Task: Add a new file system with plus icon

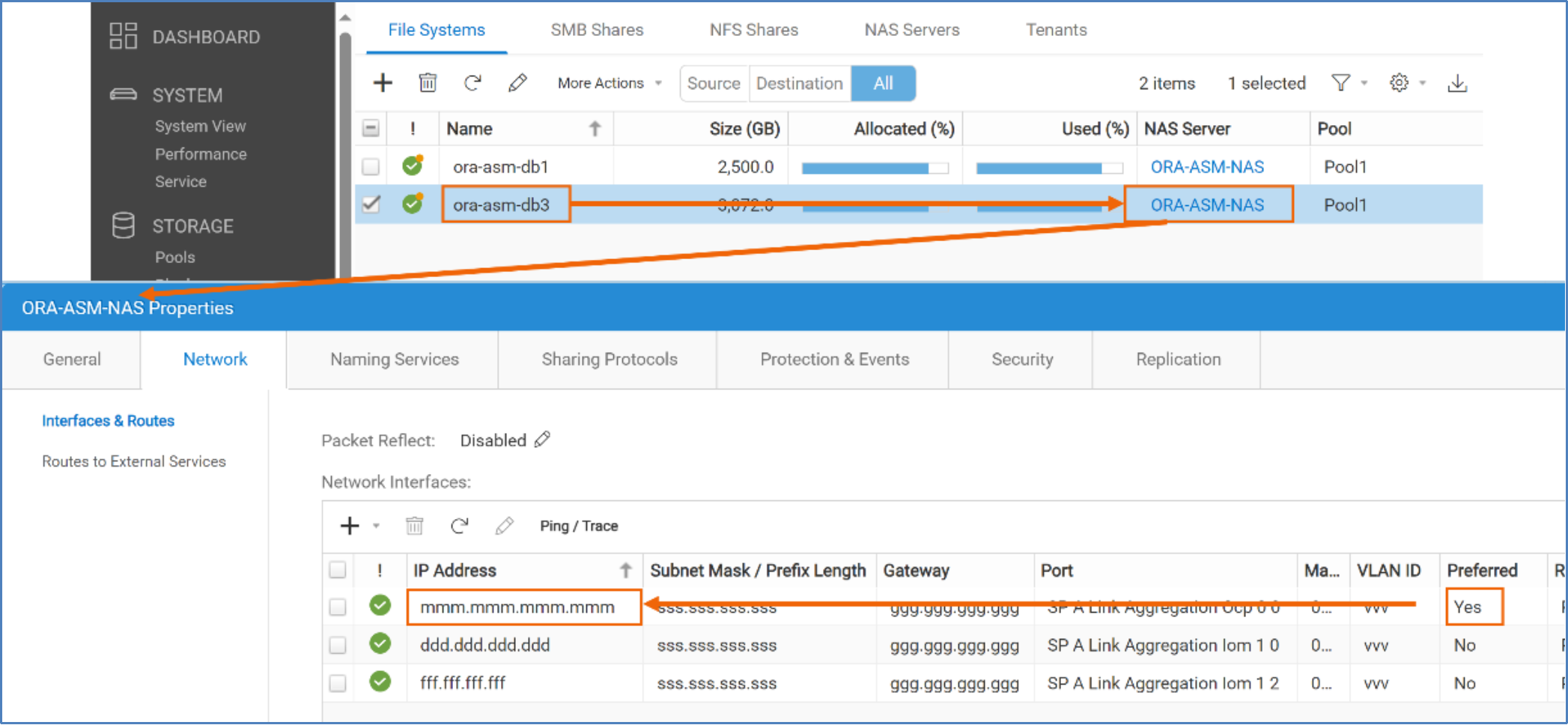Action: click(383, 82)
